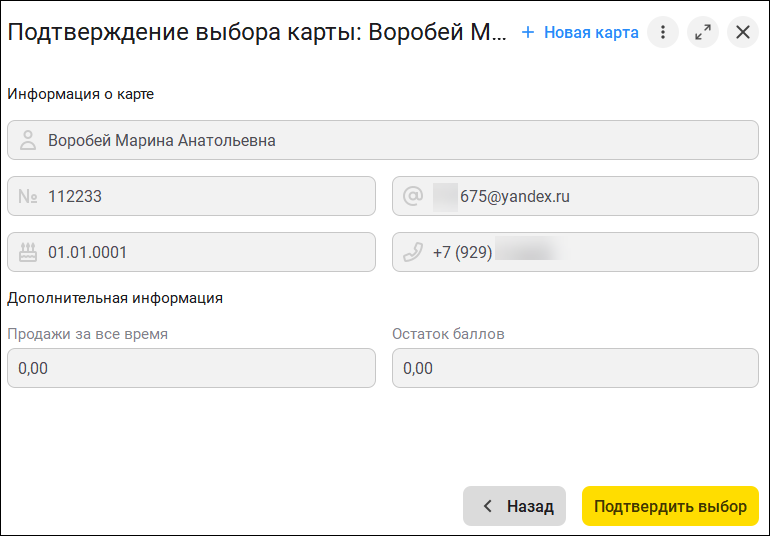Click the Остаток баллов value field
This screenshot has height=536, width=770.
575,368
